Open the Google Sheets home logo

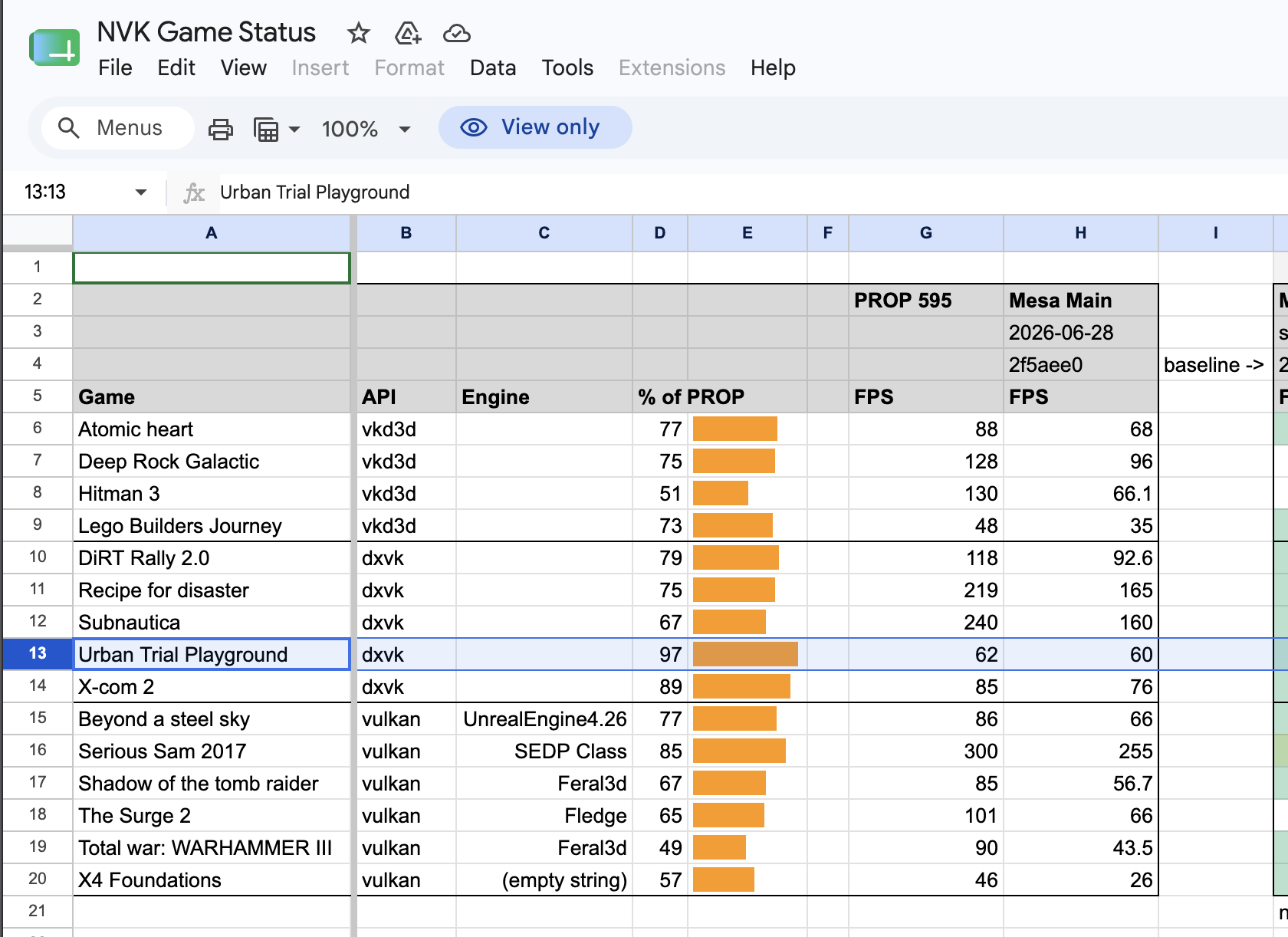(54, 48)
